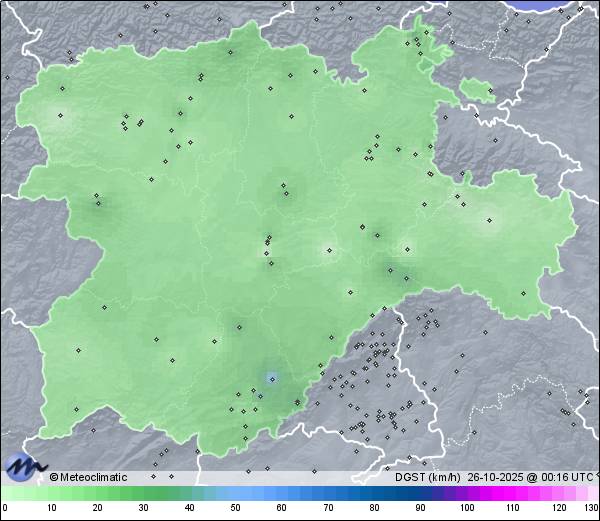Image resolution: width=600 pixels, height=521 pixels.
Task: Select the 40 value on the color scale
Action: point(189,508)
